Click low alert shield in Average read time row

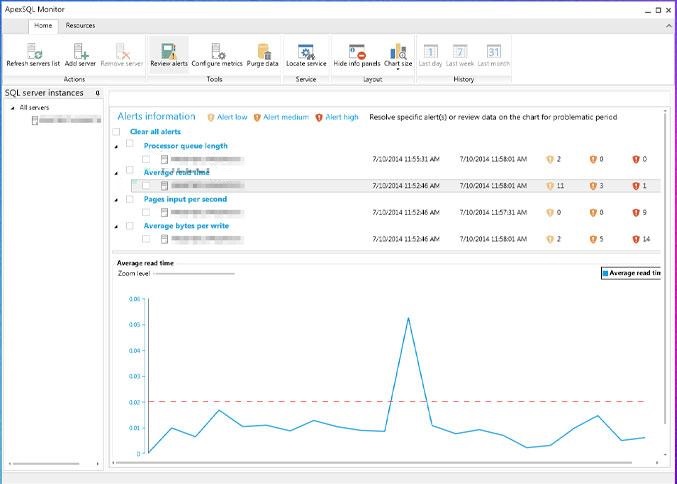point(550,186)
